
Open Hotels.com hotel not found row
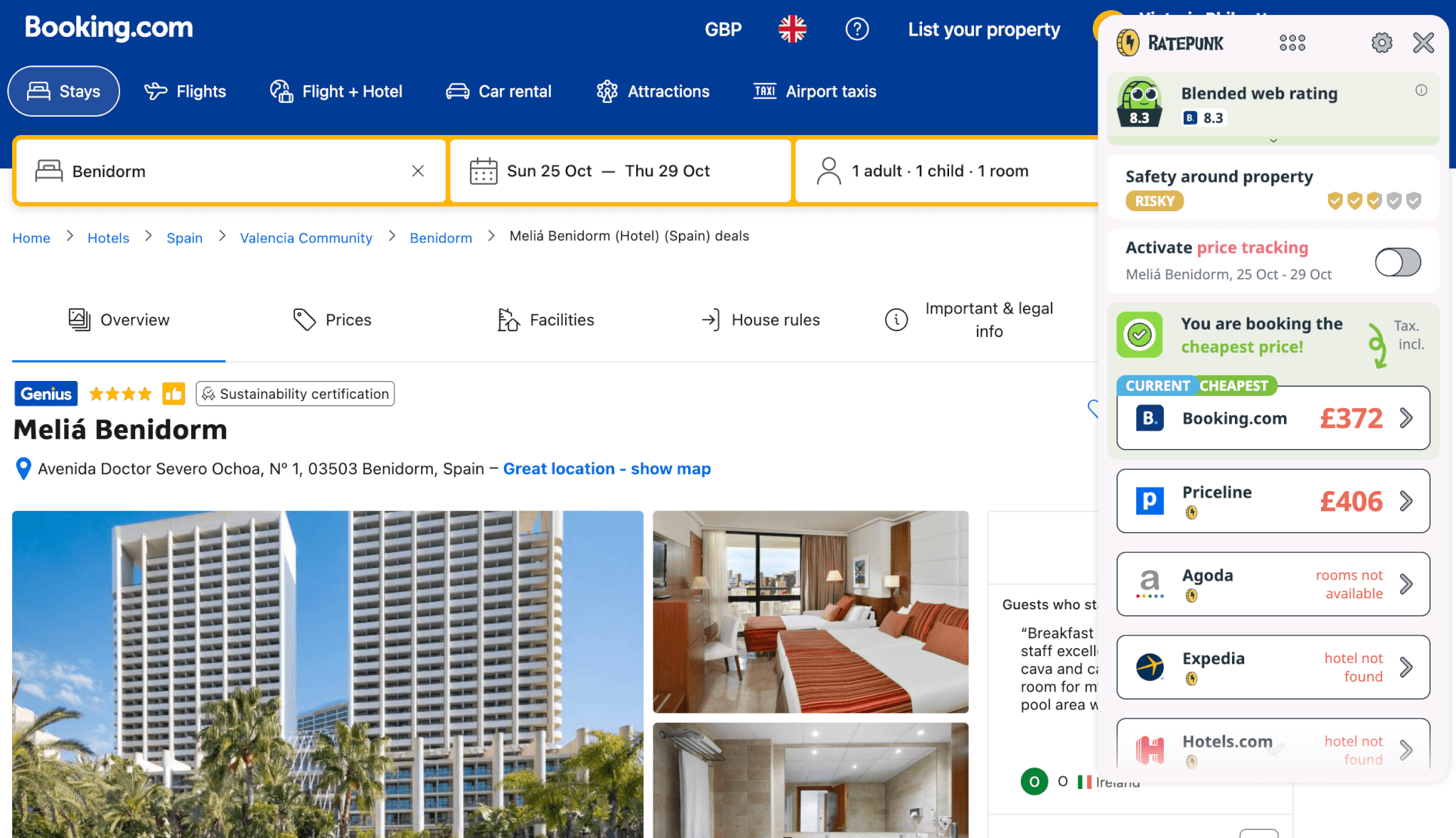click(1273, 744)
